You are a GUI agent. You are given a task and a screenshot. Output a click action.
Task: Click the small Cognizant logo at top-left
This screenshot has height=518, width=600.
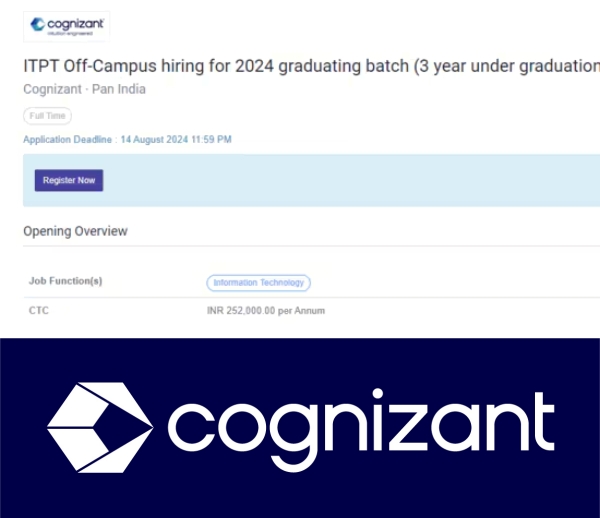pyautogui.click(x=66, y=24)
